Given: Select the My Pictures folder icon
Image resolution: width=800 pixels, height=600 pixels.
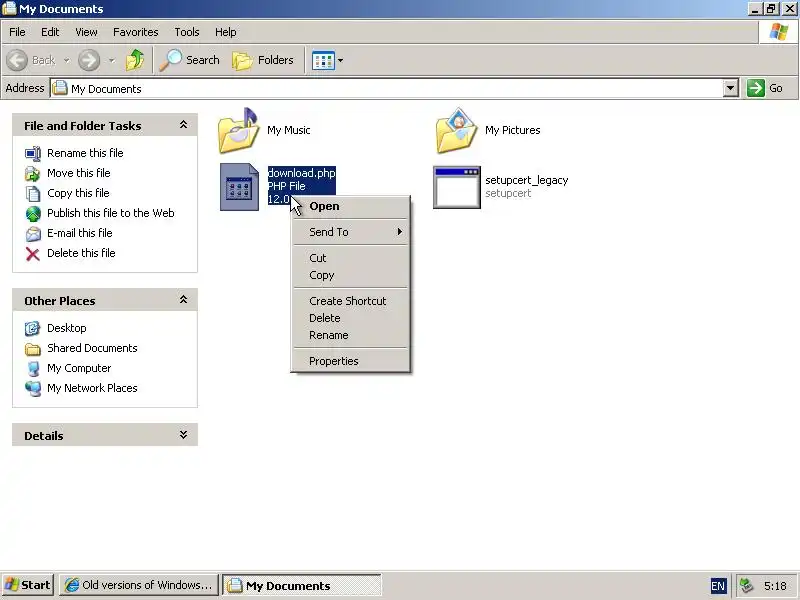Looking at the screenshot, I should click(x=456, y=131).
